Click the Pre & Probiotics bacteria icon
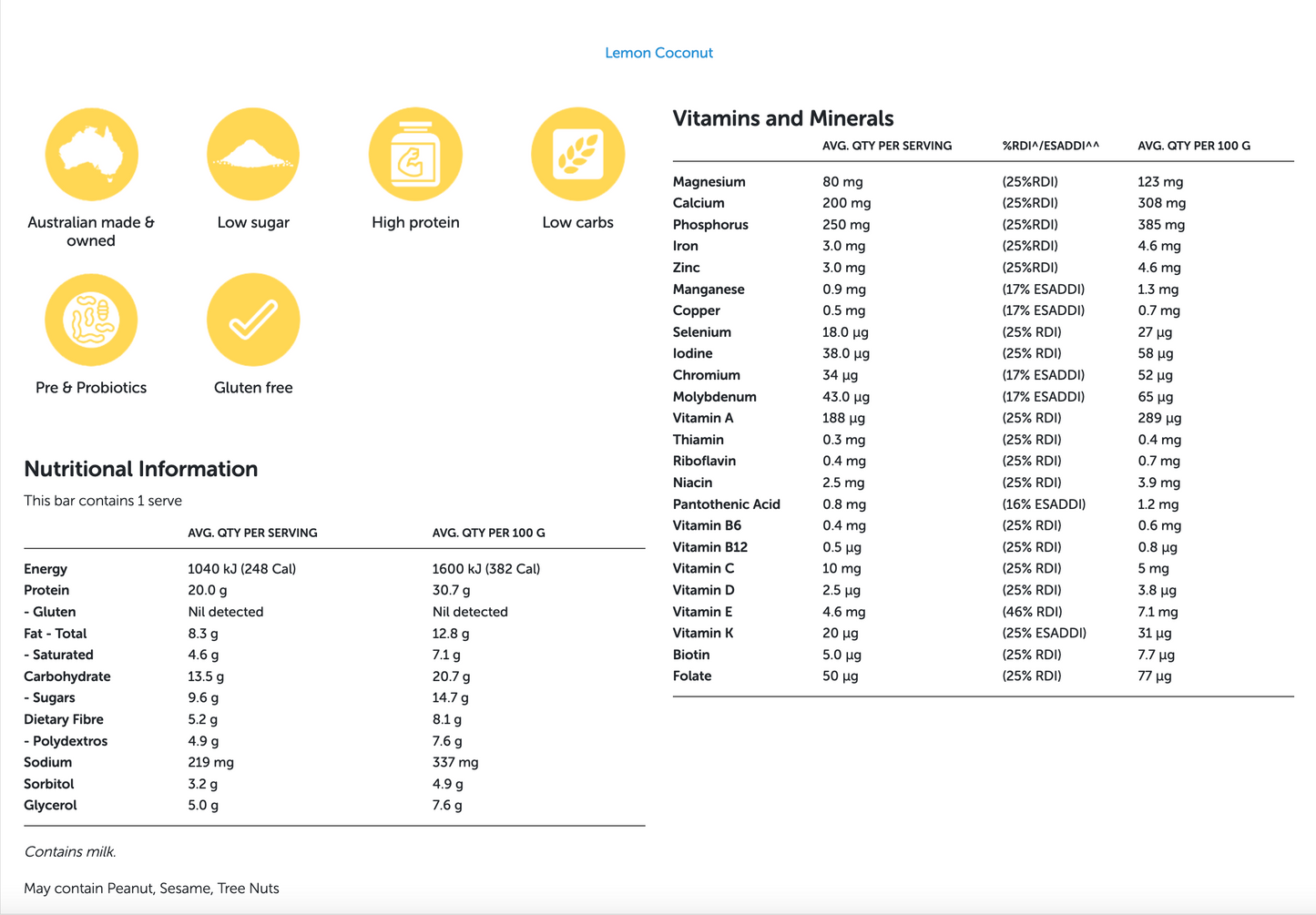The width and height of the screenshot is (1316, 915). [91, 320]
